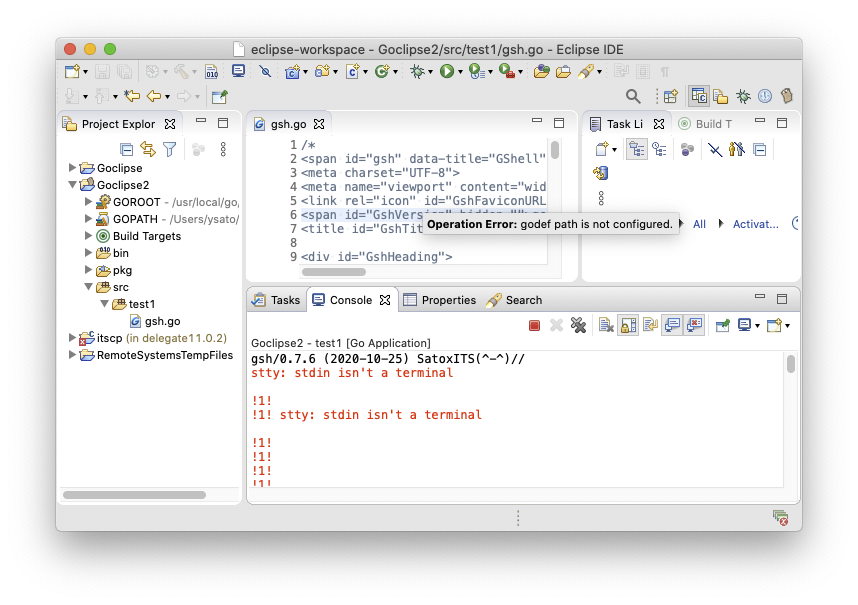Select gsh.go file in project tree

[x=162, y=321]
